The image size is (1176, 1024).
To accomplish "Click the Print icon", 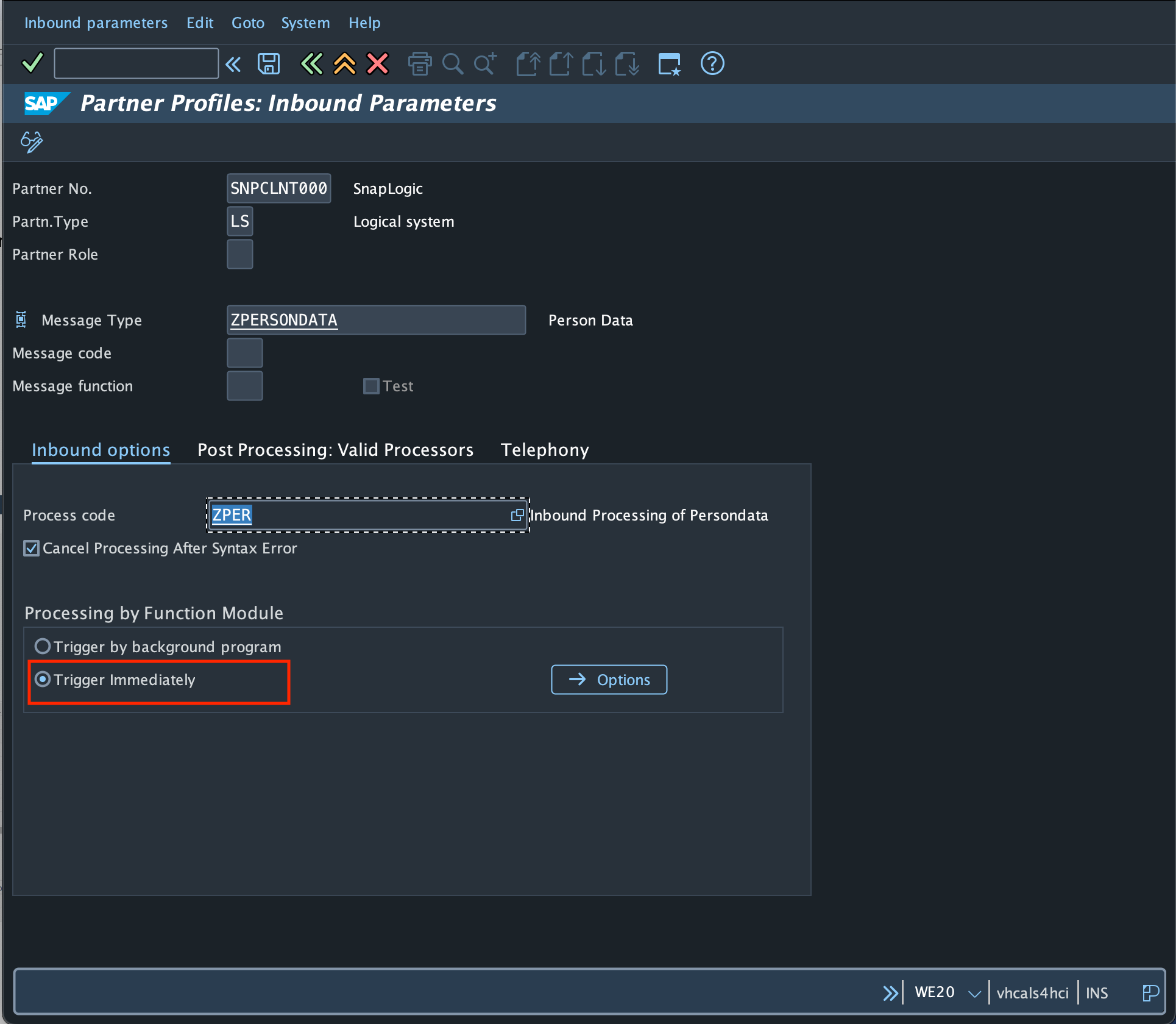I will [x=419, y=63].
